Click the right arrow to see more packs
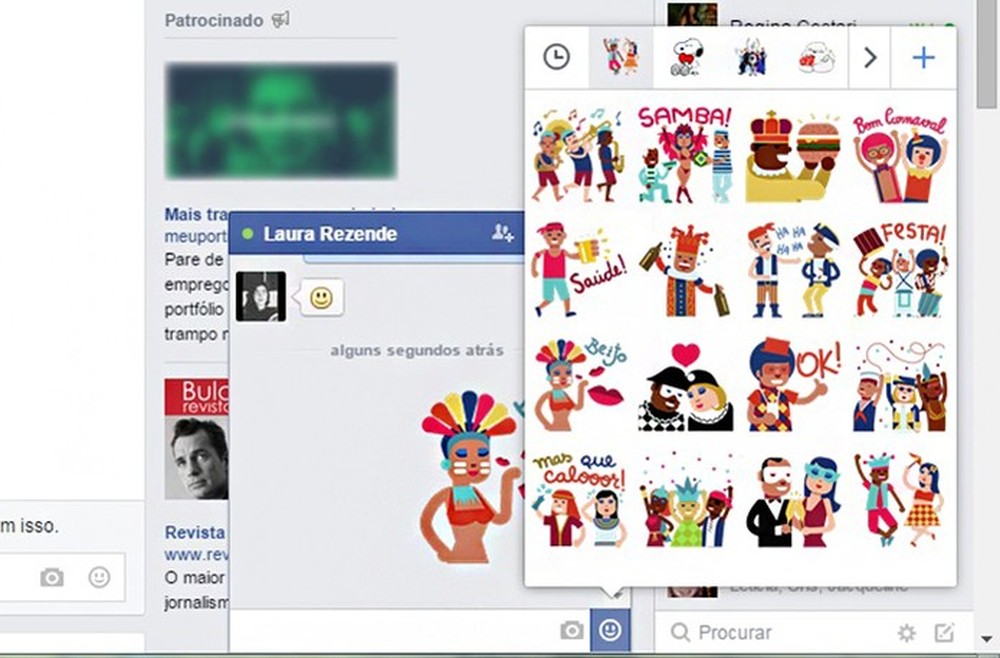 pos(869,57)
